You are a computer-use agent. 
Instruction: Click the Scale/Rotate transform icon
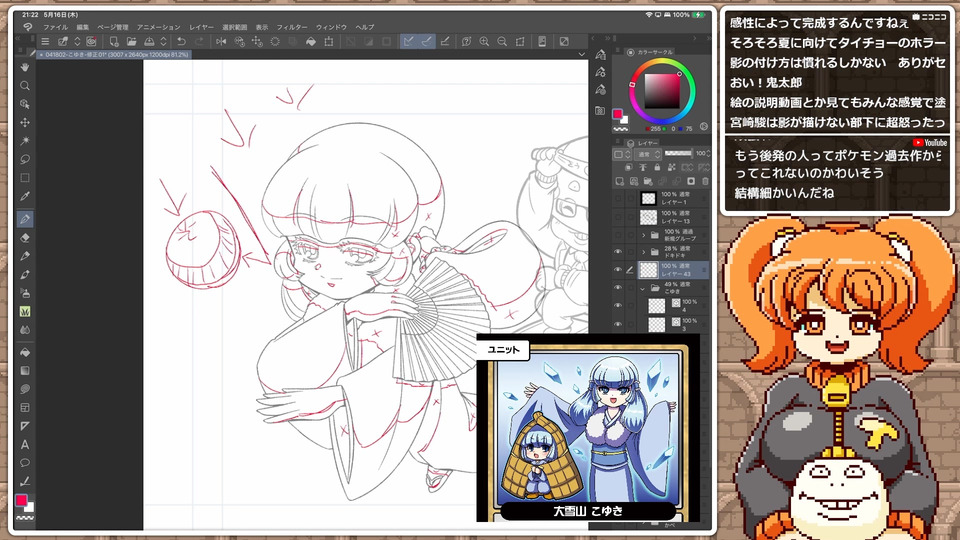click(329, 42)
